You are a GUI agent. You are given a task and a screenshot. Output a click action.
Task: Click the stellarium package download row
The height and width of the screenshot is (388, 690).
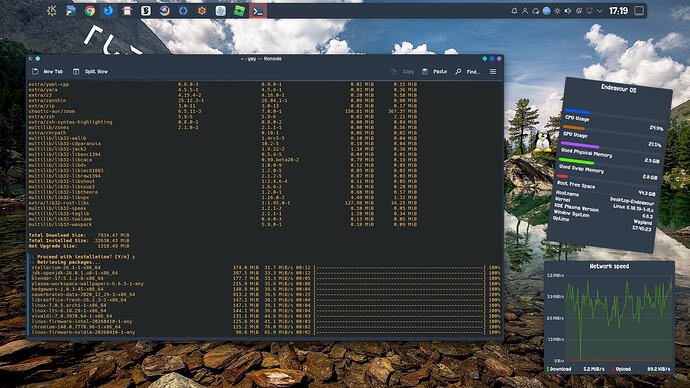tap(266, 267)
